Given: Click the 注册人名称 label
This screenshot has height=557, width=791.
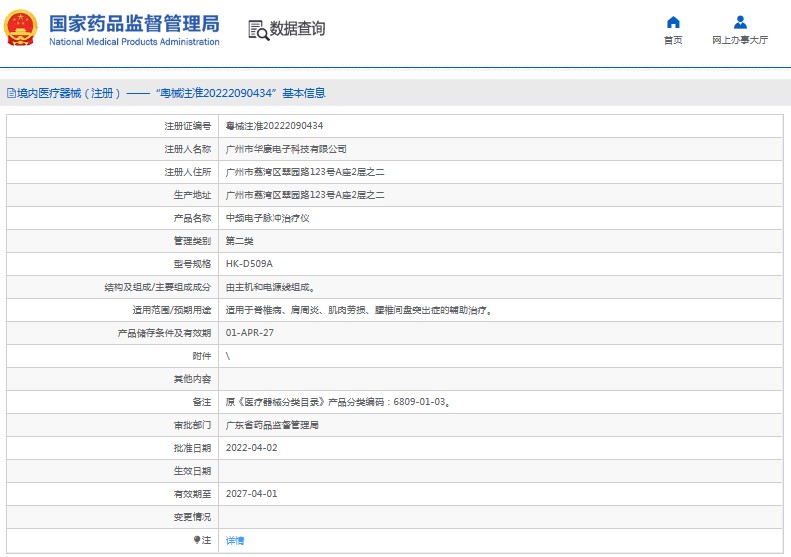Looking at the screenshot, I should pyautogui.click(x=188, y=149).
